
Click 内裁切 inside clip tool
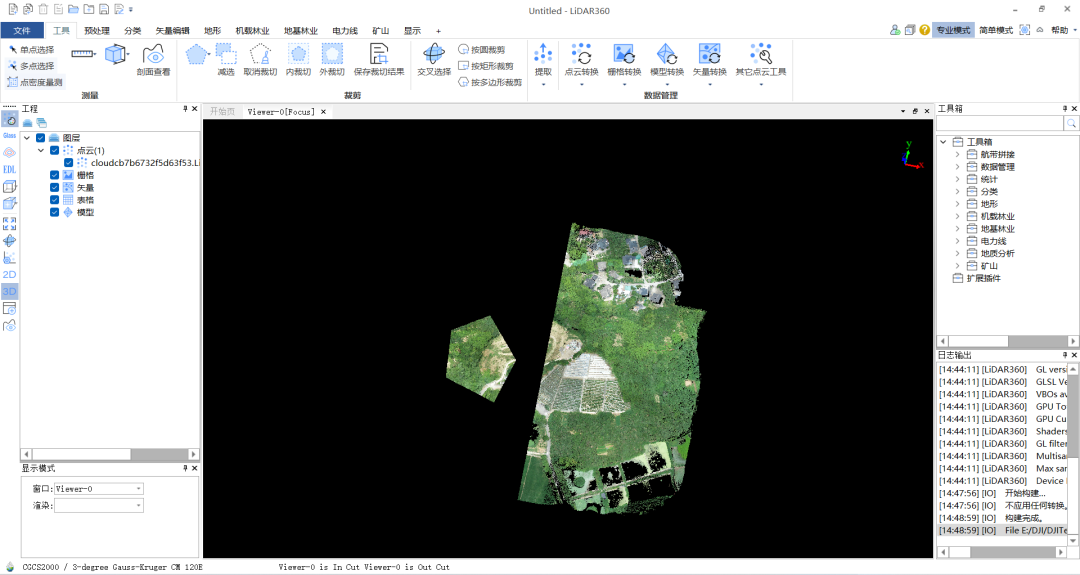tap(298, 60)
